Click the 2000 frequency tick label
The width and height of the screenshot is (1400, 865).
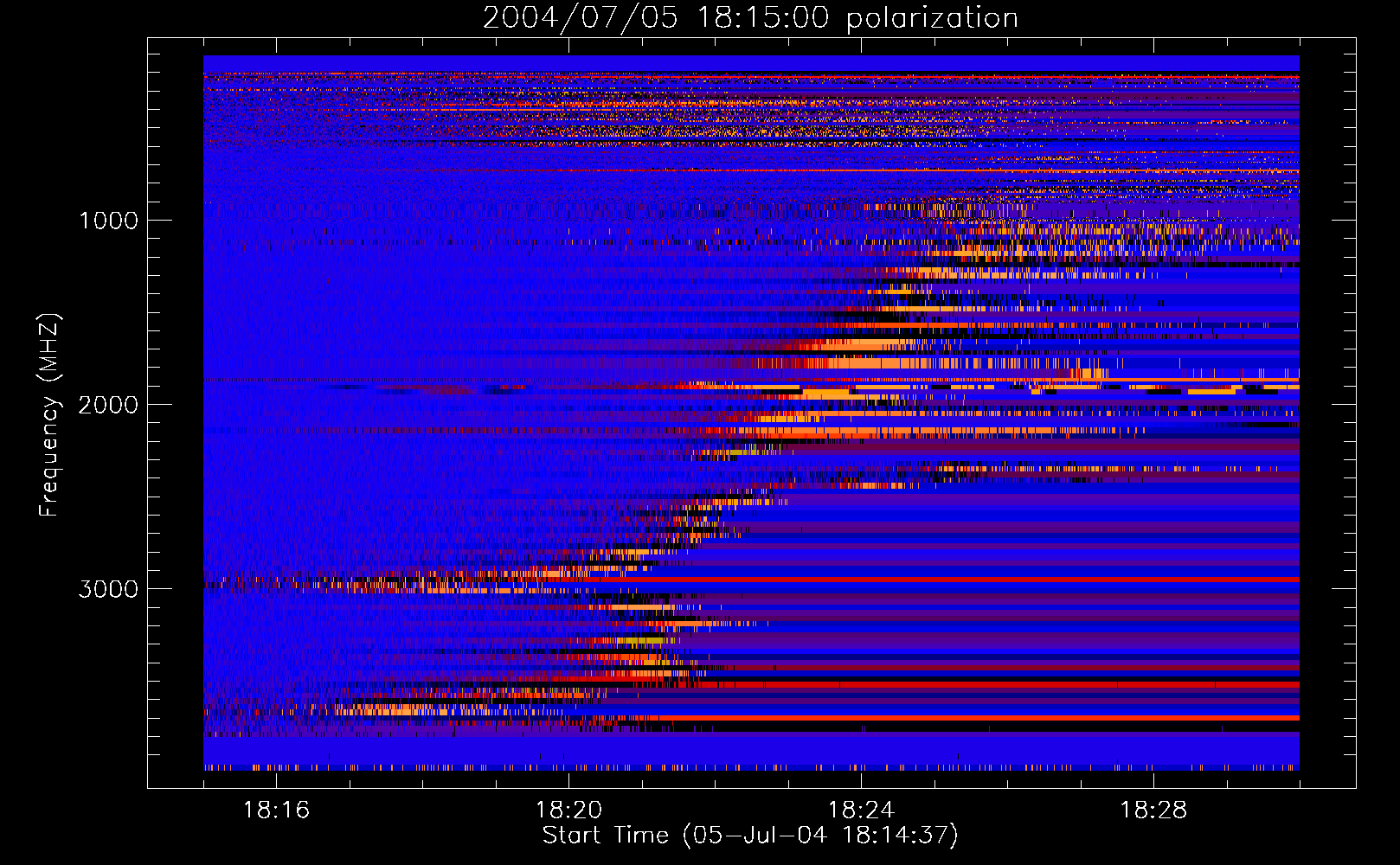click(x=108, y=405)
